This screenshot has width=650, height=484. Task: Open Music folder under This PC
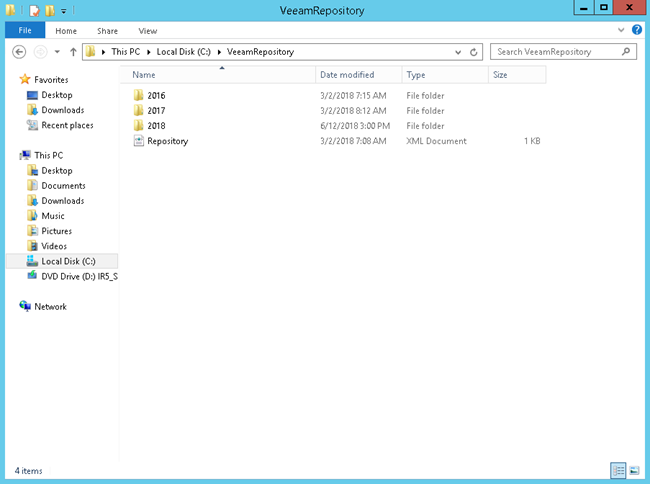pyautogui.click(x=53, y=216)
